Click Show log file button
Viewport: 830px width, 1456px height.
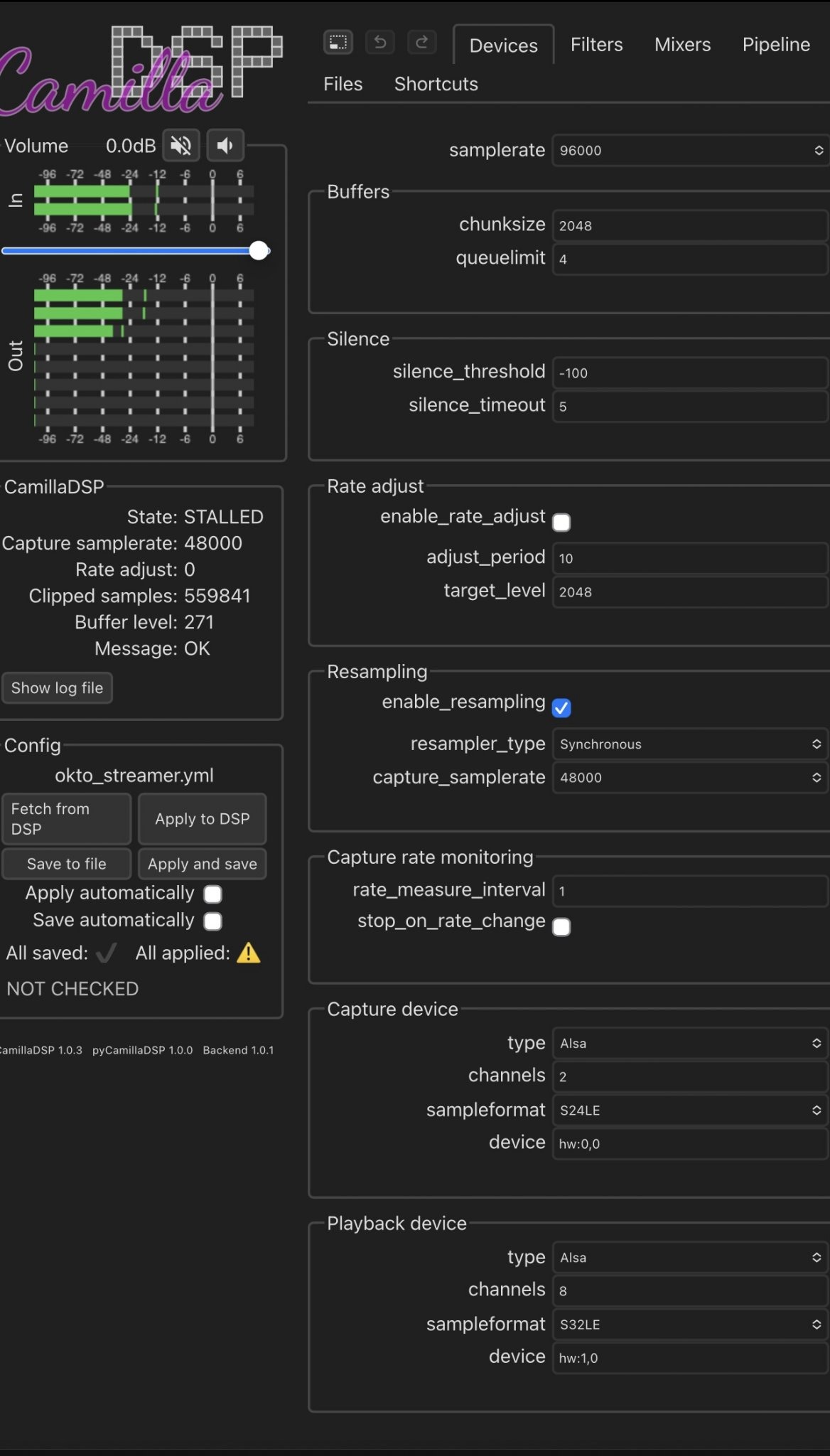point(57,687)
